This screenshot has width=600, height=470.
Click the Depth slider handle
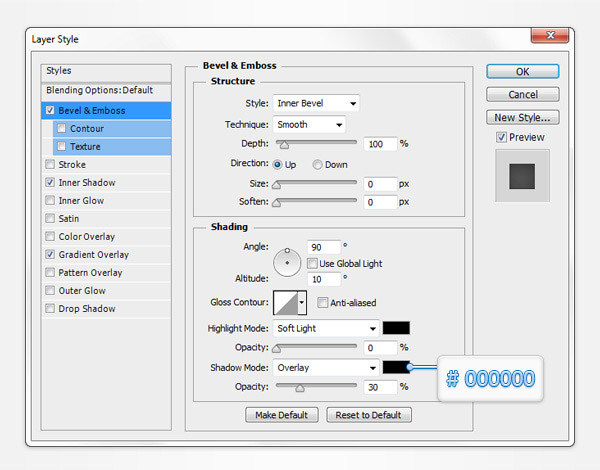[283, 144]
